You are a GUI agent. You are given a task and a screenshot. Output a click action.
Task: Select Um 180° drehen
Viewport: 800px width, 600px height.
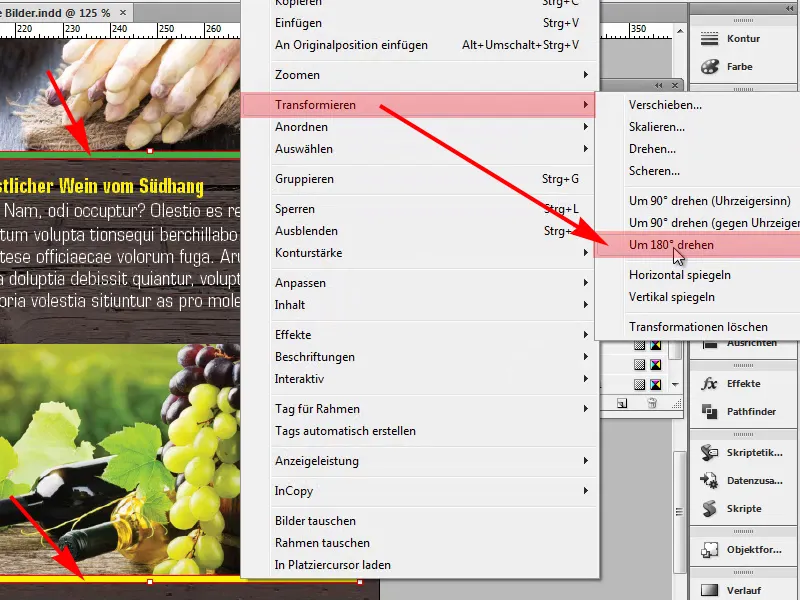pos(698,245)
